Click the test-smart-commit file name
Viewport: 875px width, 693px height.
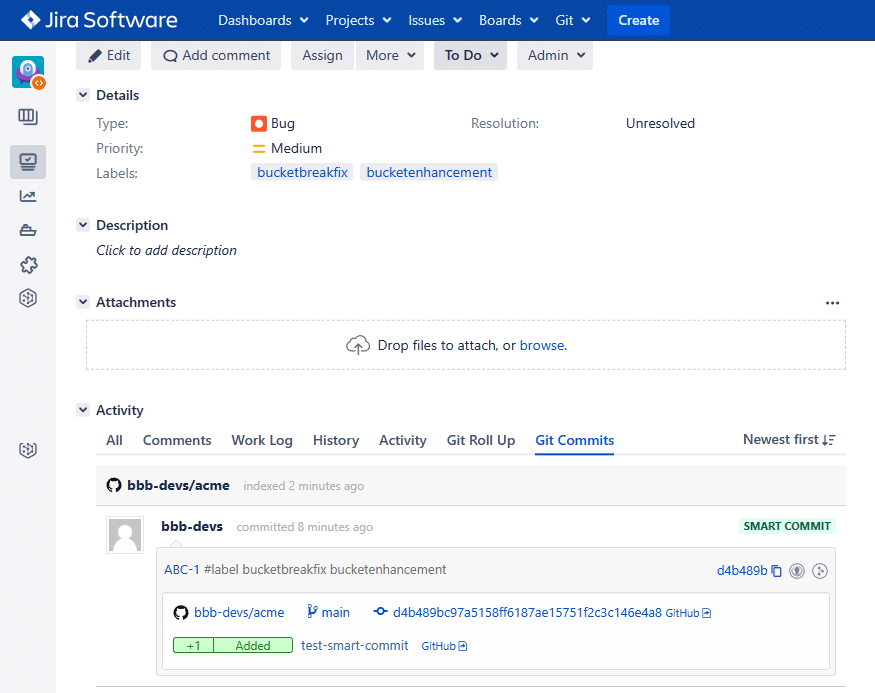coord(355,646)
